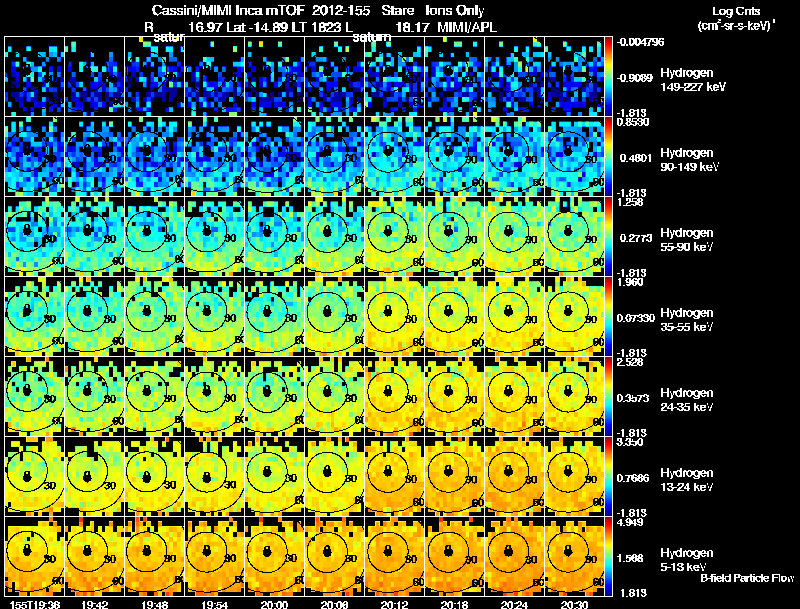Click the Hydrogen 24-35 keV label
This screenshot has height=609, width=800.
[687, 400]
